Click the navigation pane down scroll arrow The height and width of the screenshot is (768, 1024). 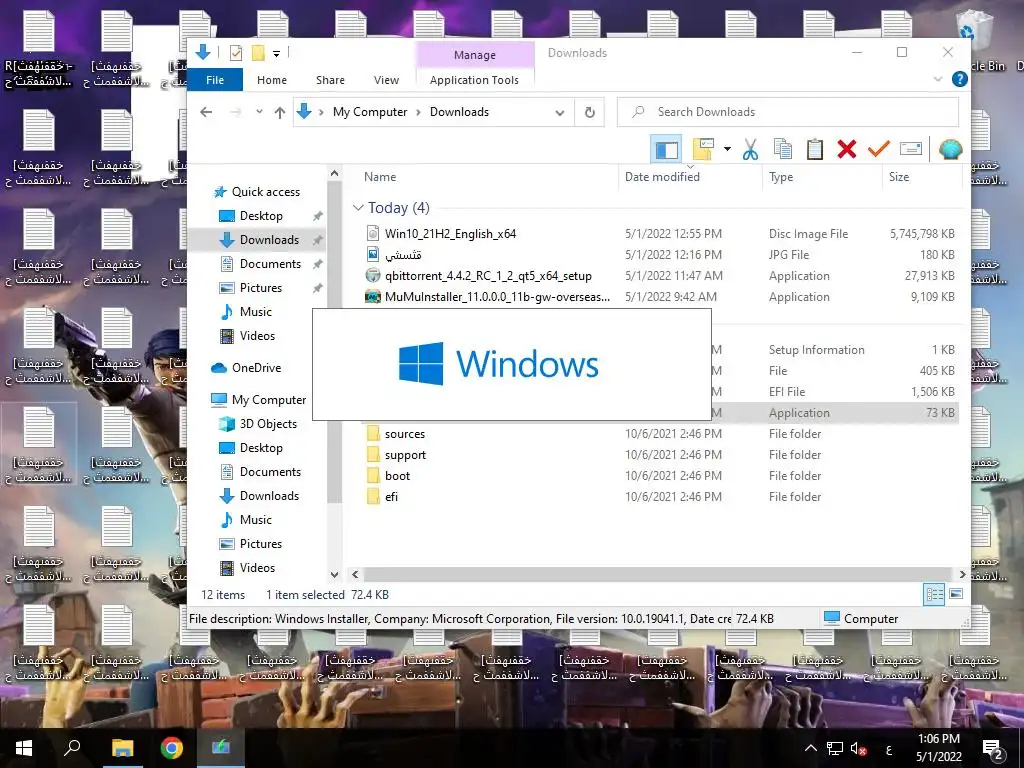pyautogui.click(x=334, y=575)
